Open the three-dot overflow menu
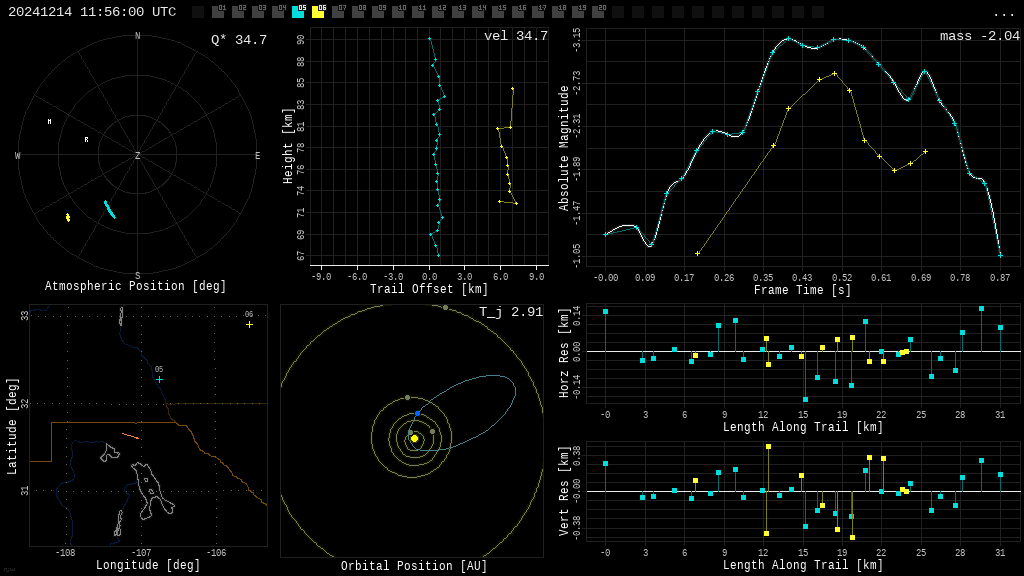The width and height of the screenshot is (1024, 576). pyautogui.click(x=1003, y=13)
